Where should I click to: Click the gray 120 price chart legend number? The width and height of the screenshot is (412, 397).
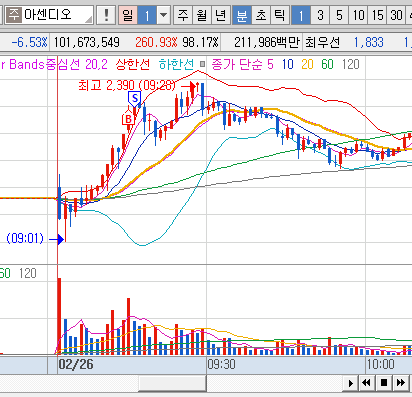[x=351, y=64]
